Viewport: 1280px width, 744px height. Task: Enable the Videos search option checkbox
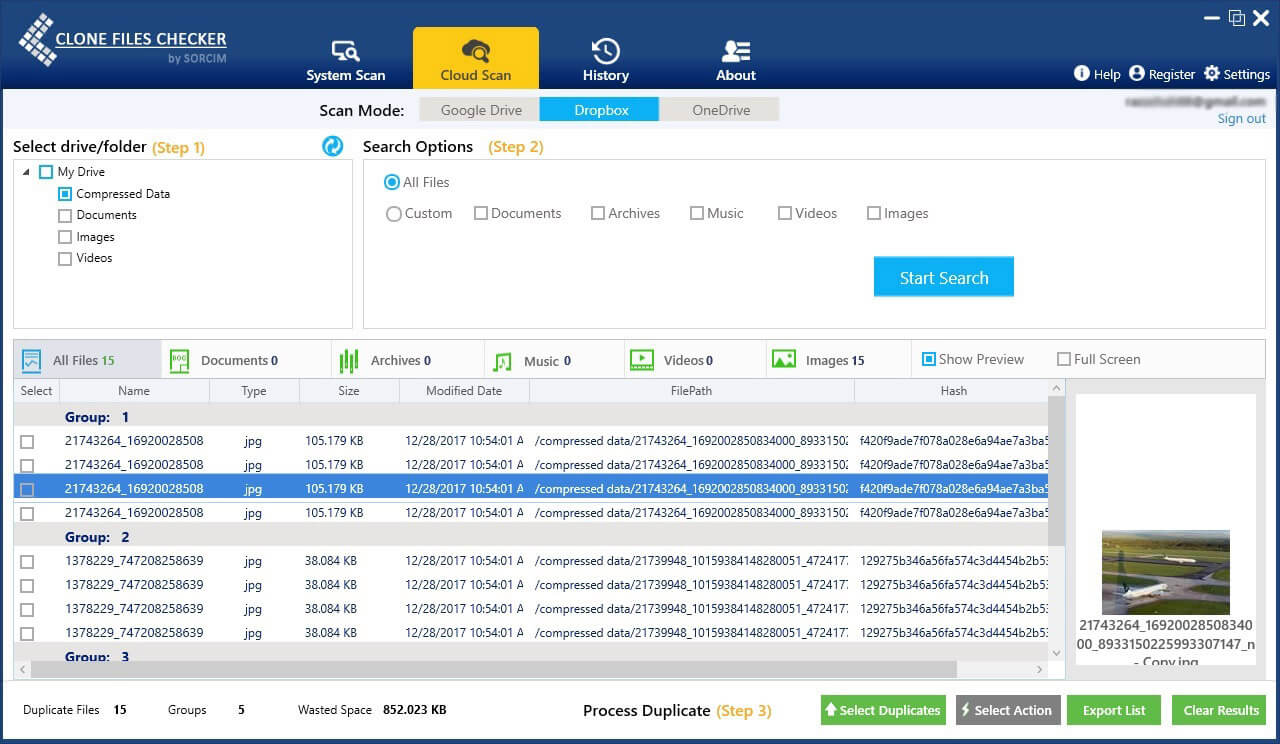(785, 213)
